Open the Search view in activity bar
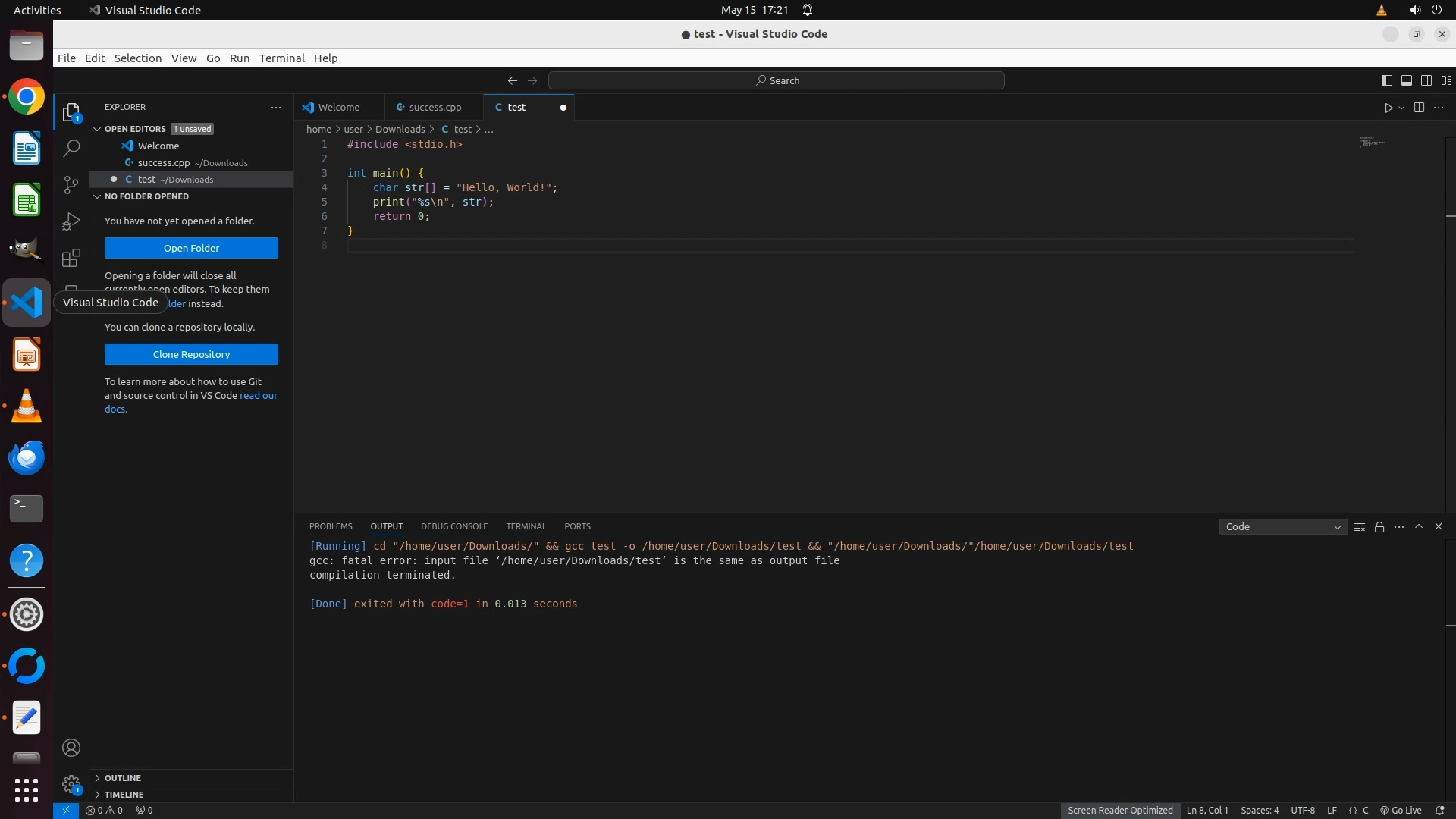The image size is (1456, 819). pos(71,149)
